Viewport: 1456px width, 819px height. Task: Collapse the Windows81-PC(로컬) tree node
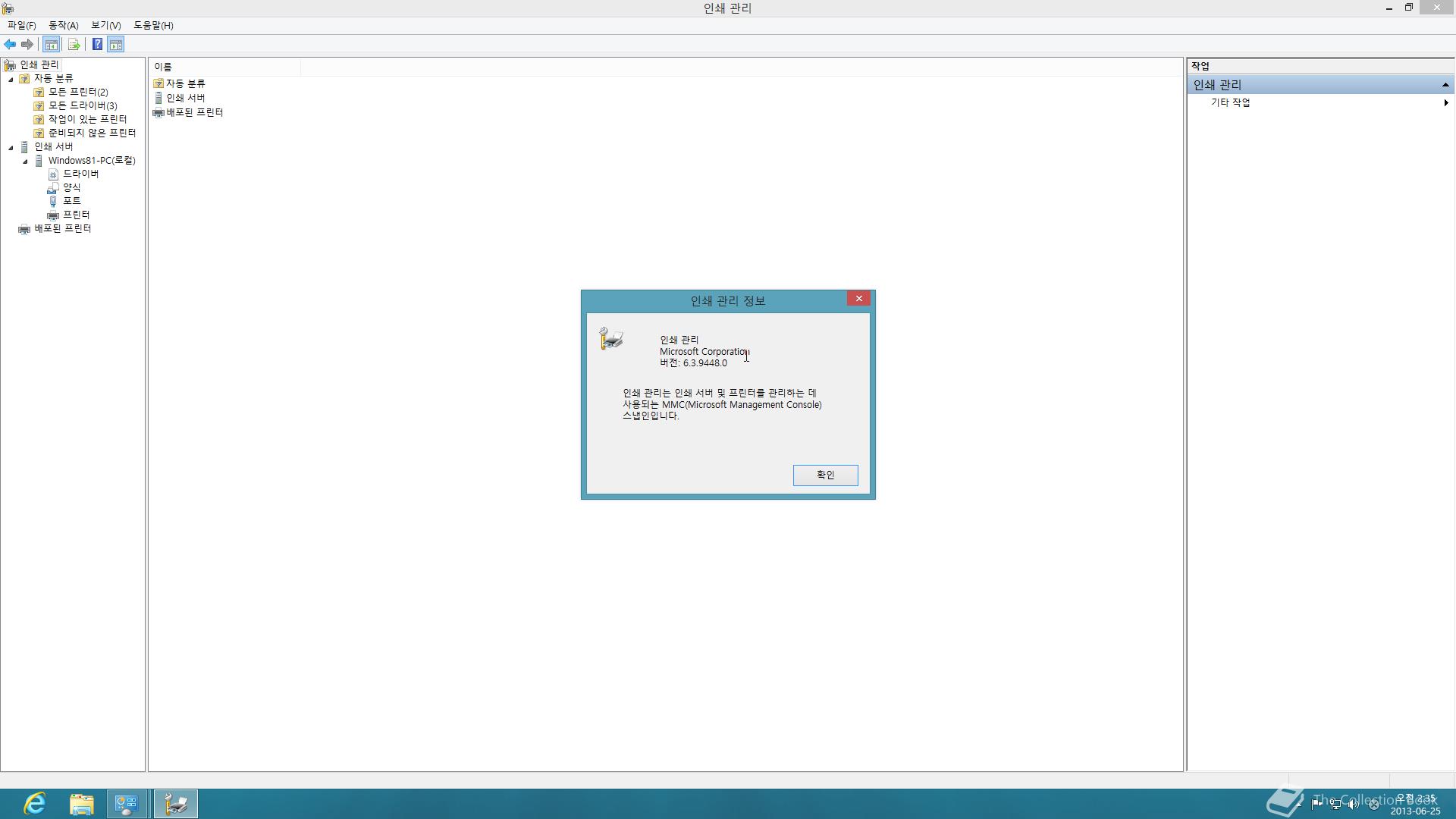tap(25, 161)
